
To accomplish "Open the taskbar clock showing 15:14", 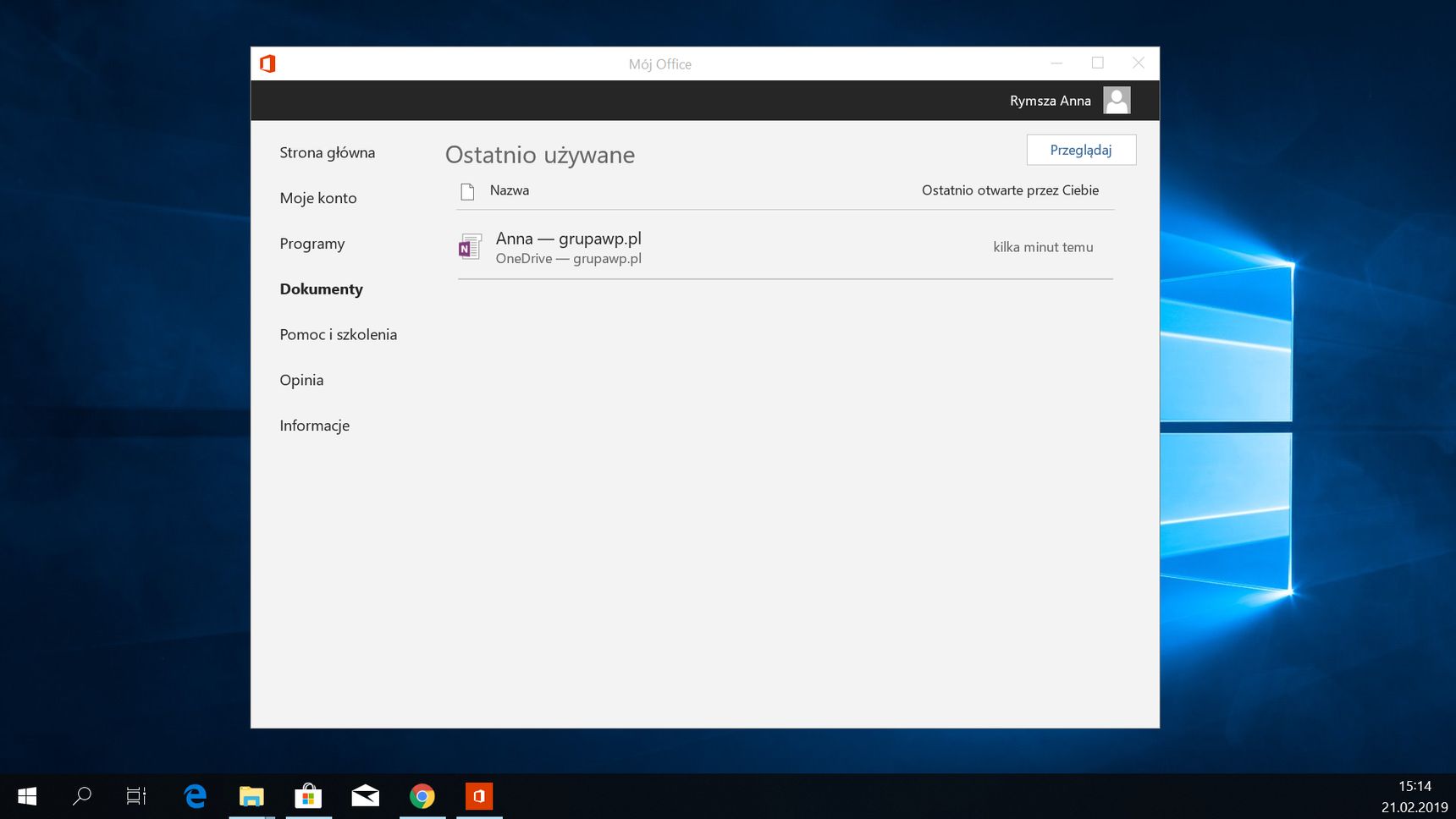I will (x=1415, y=786).
